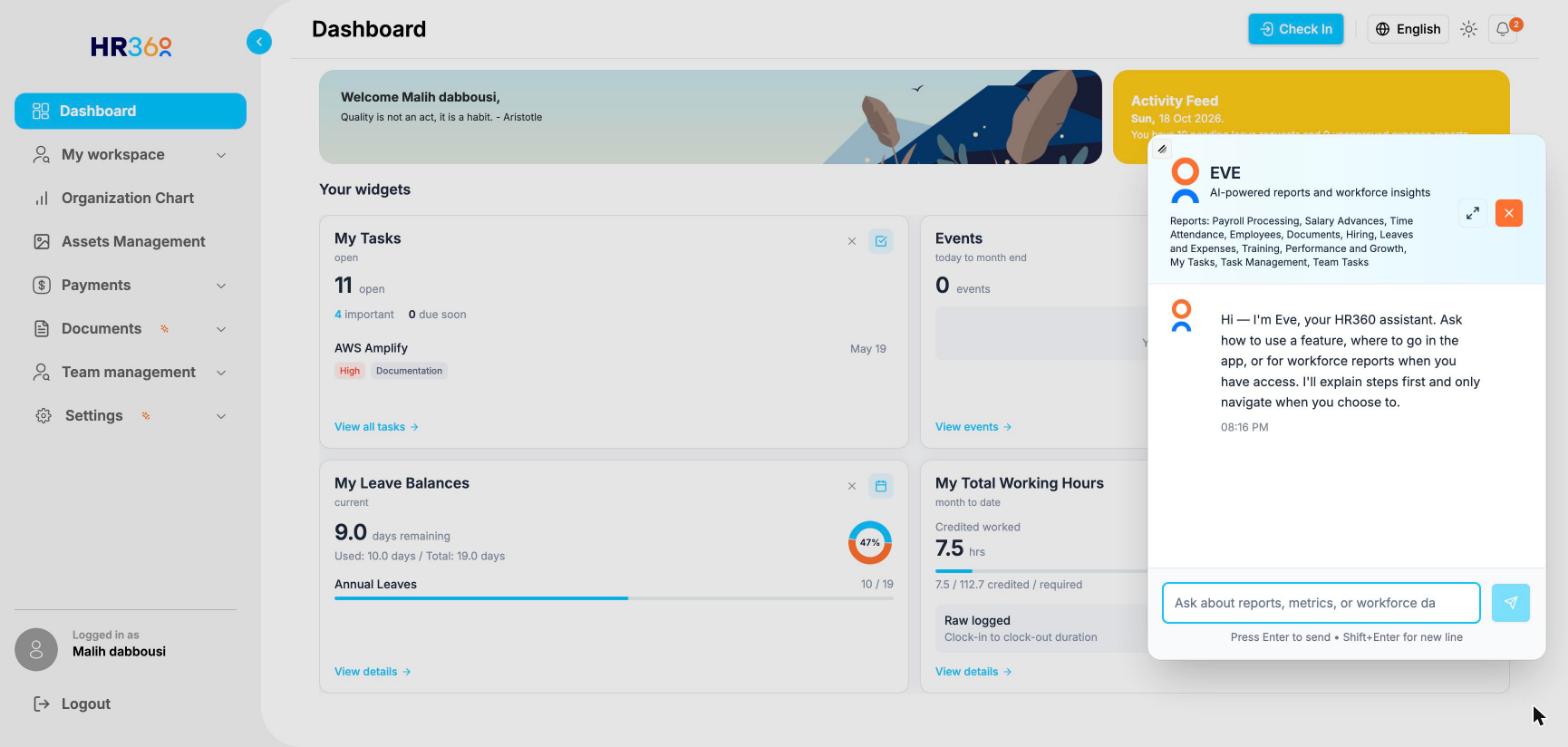The image size is (1568, 747).
Task: Expand the Settings menu chevron
Action: pos(221,416)
